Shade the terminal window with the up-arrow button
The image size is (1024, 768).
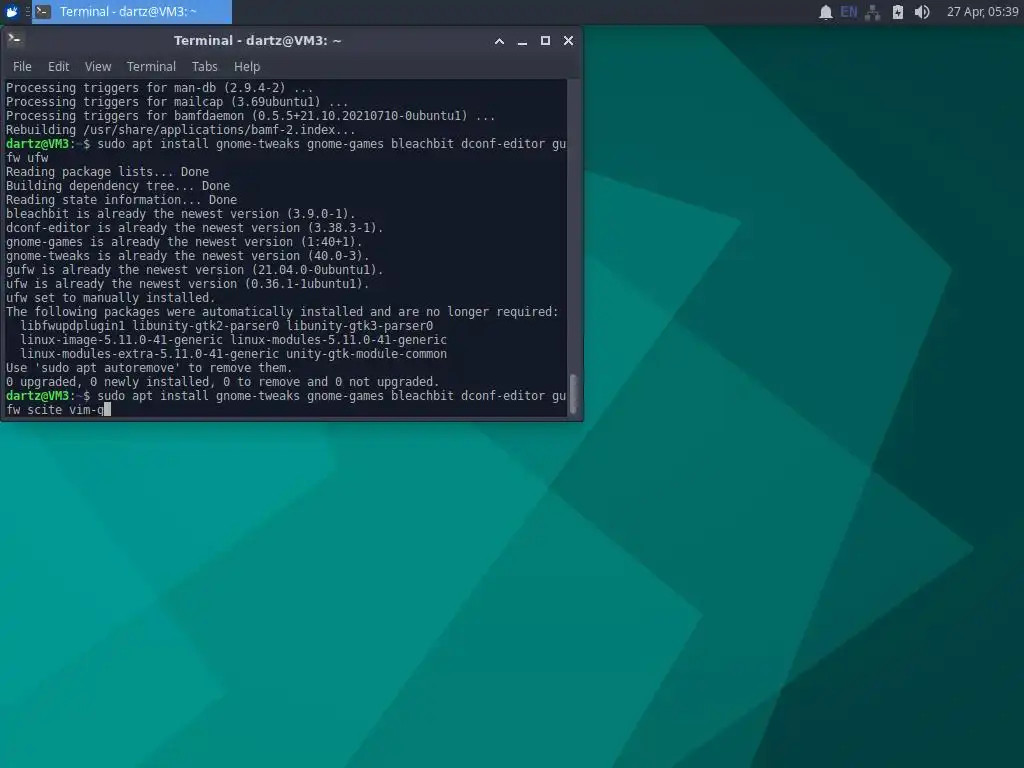500,40
